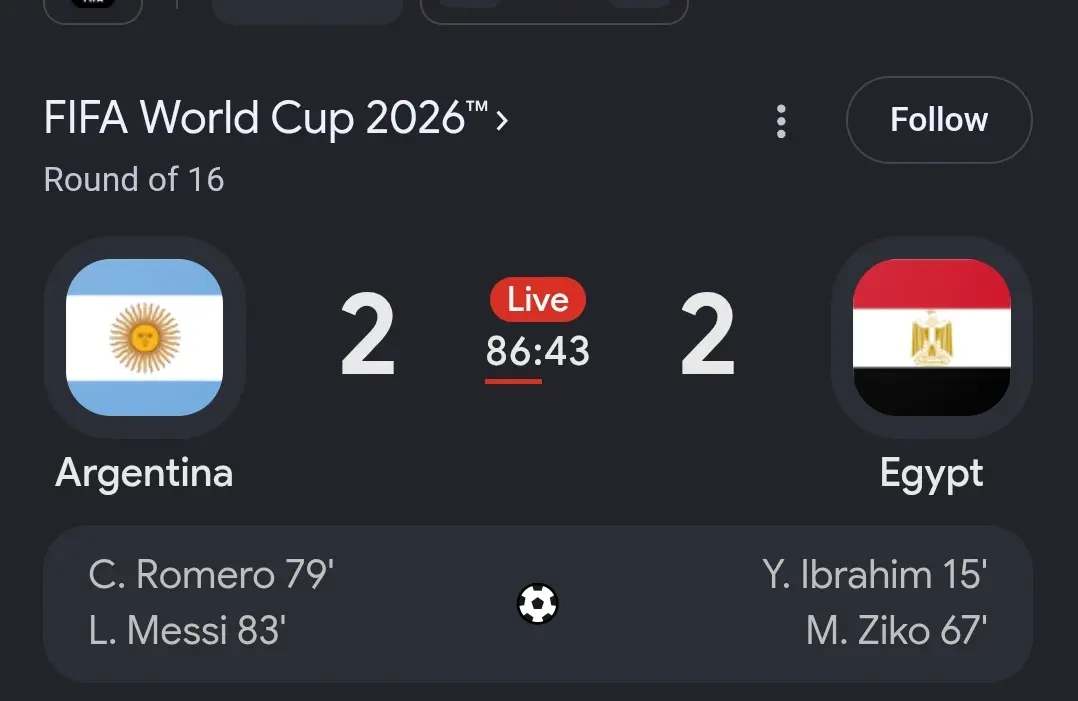Select the partially visible outlined chip at top

coord(554,10)
